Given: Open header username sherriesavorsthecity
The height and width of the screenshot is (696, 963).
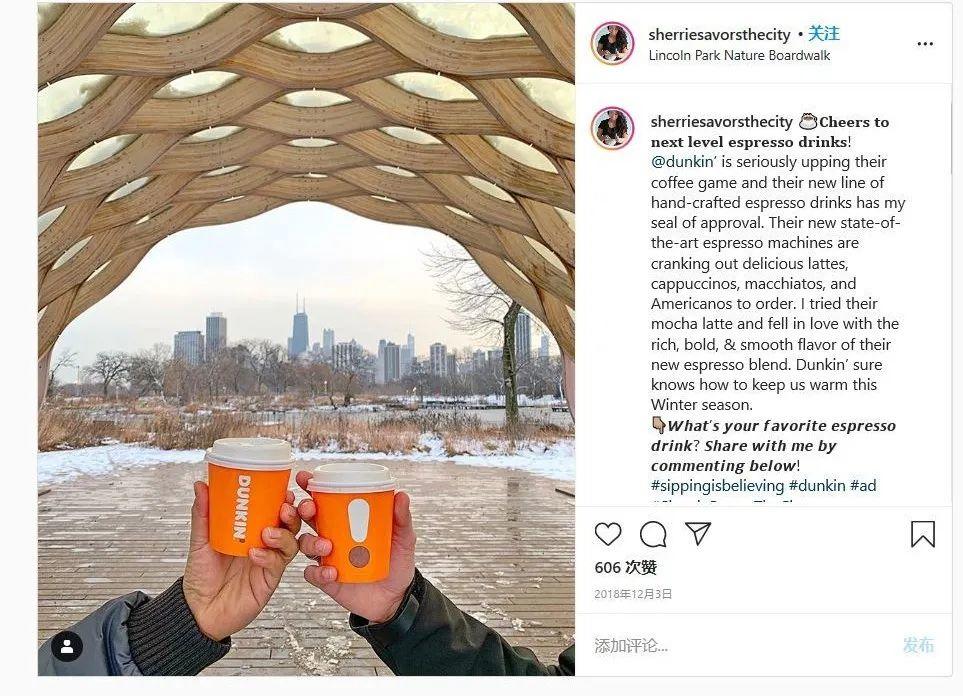Looking at the screenshot, I should (x=719, y=34).
